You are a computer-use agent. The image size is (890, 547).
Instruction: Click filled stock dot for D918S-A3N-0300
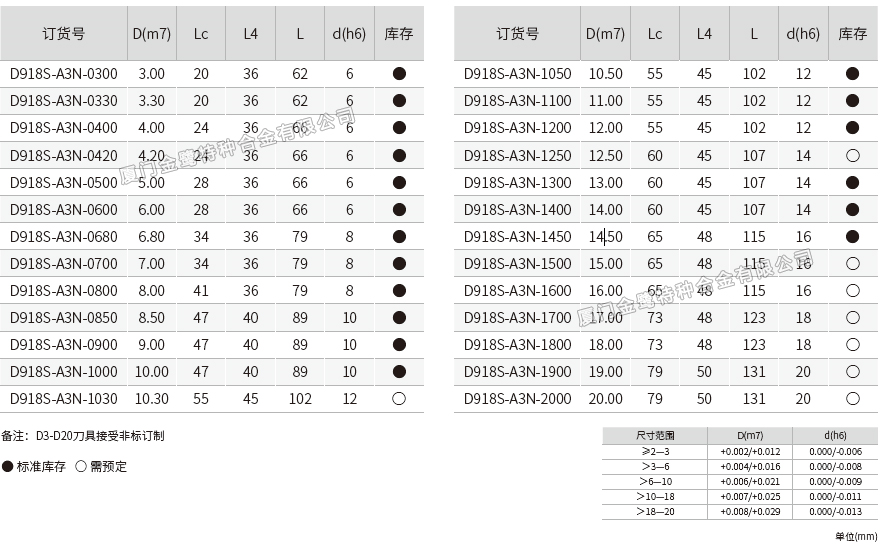click(x=399, y=74)
